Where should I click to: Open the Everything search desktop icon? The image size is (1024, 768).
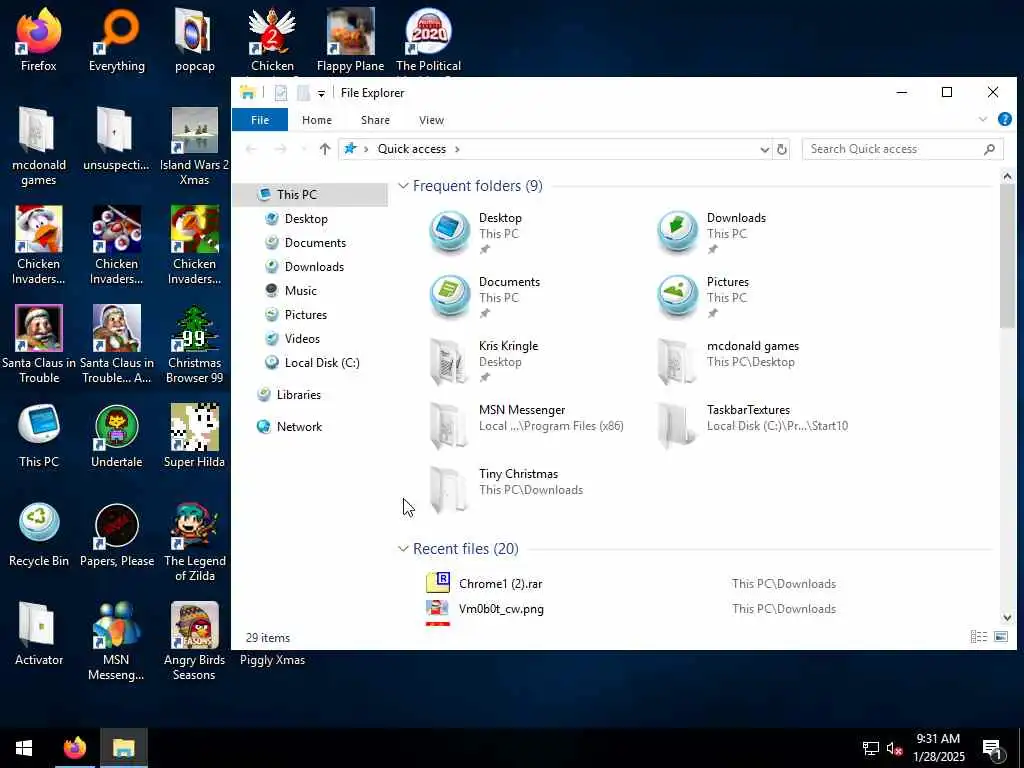(x=117, y=40)
